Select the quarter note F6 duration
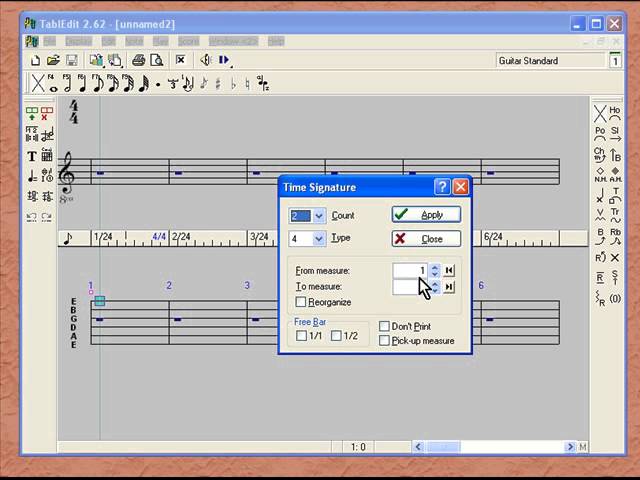 (82, 83)
